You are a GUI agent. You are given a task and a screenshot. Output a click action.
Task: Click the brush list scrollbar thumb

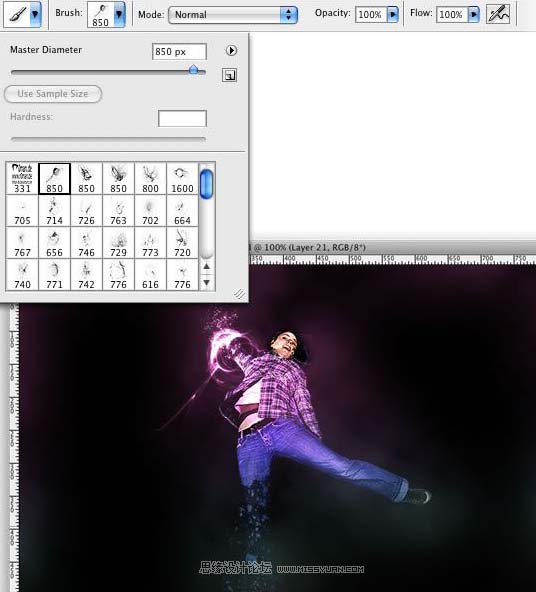pos(206,184)
